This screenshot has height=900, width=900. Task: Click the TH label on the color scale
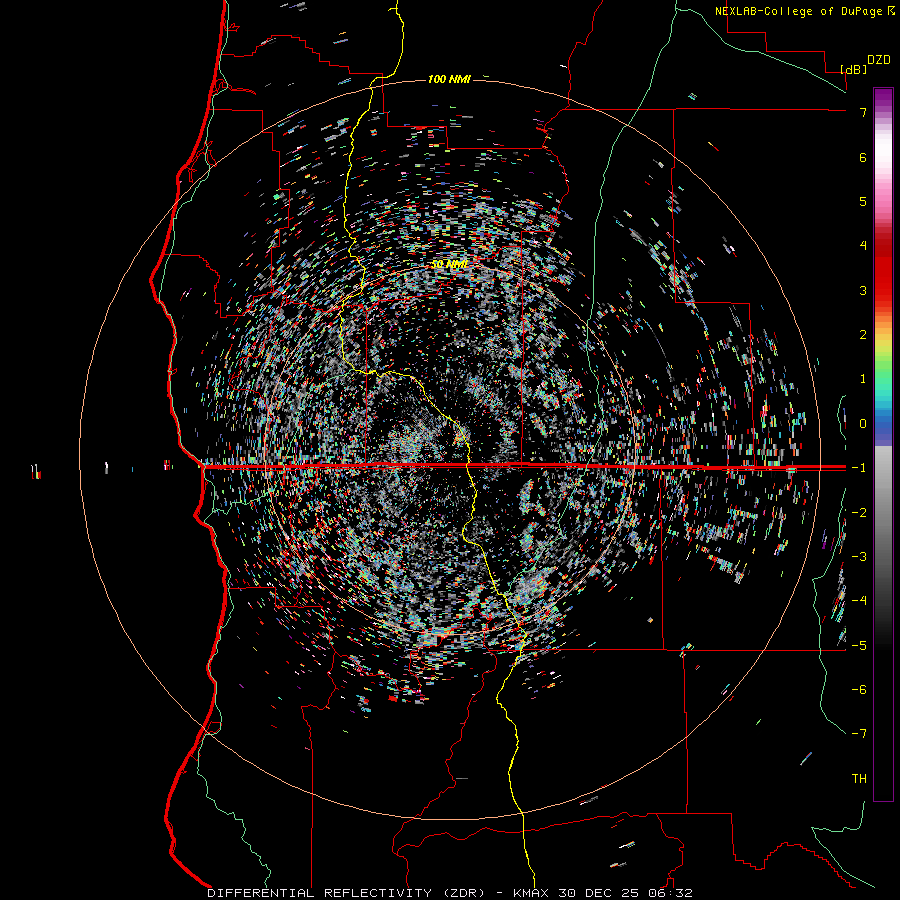pos(859,778)
